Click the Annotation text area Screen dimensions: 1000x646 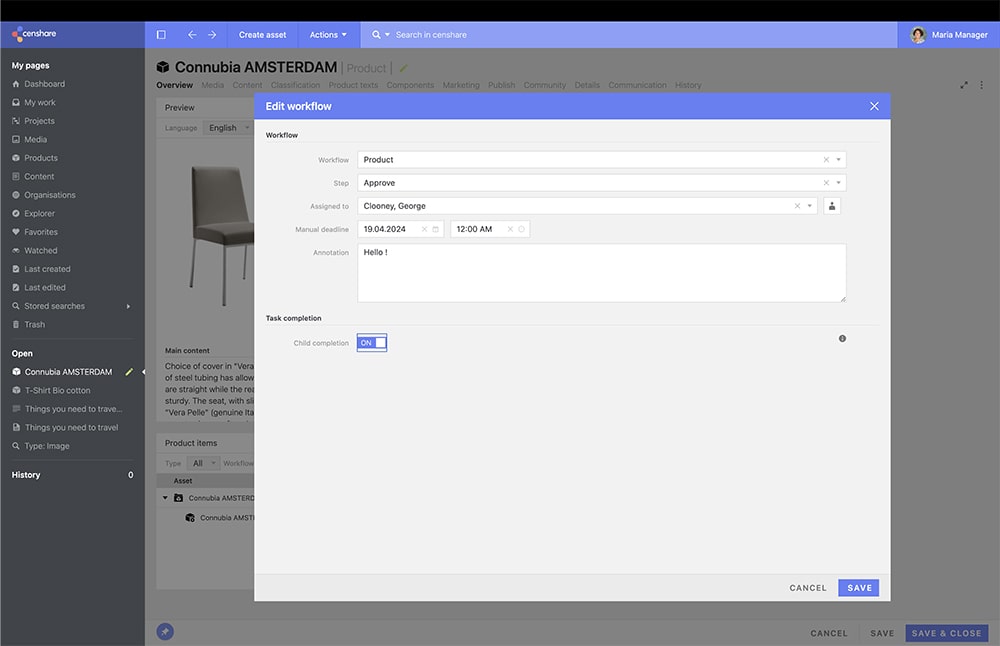point(601,273)
